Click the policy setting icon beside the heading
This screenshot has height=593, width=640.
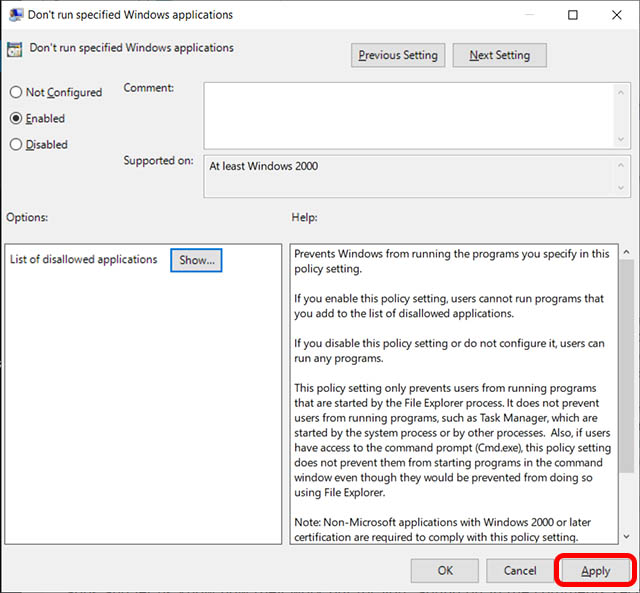pyautogui.click(x=15, y=49)
